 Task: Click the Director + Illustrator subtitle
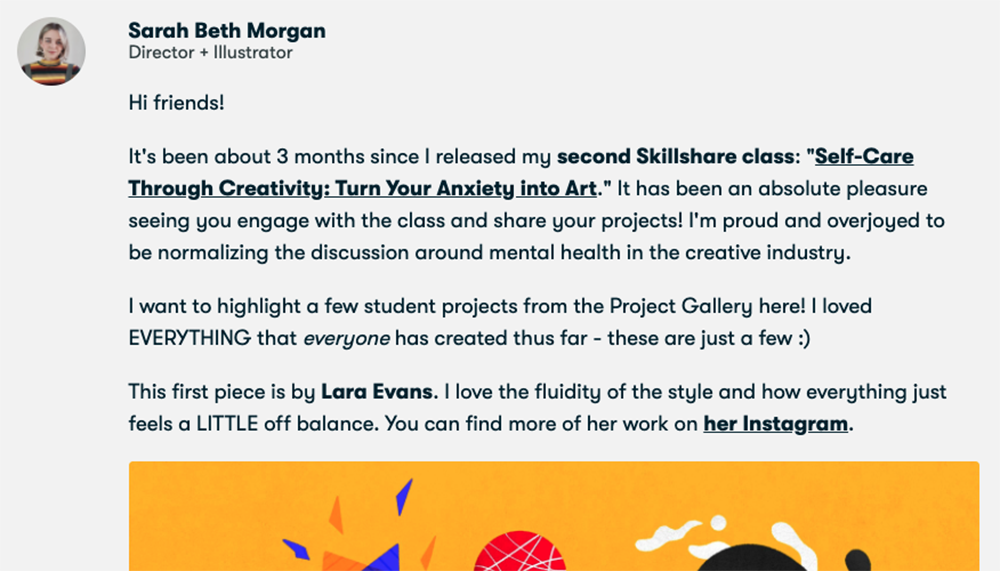click(x=210, y=53)
